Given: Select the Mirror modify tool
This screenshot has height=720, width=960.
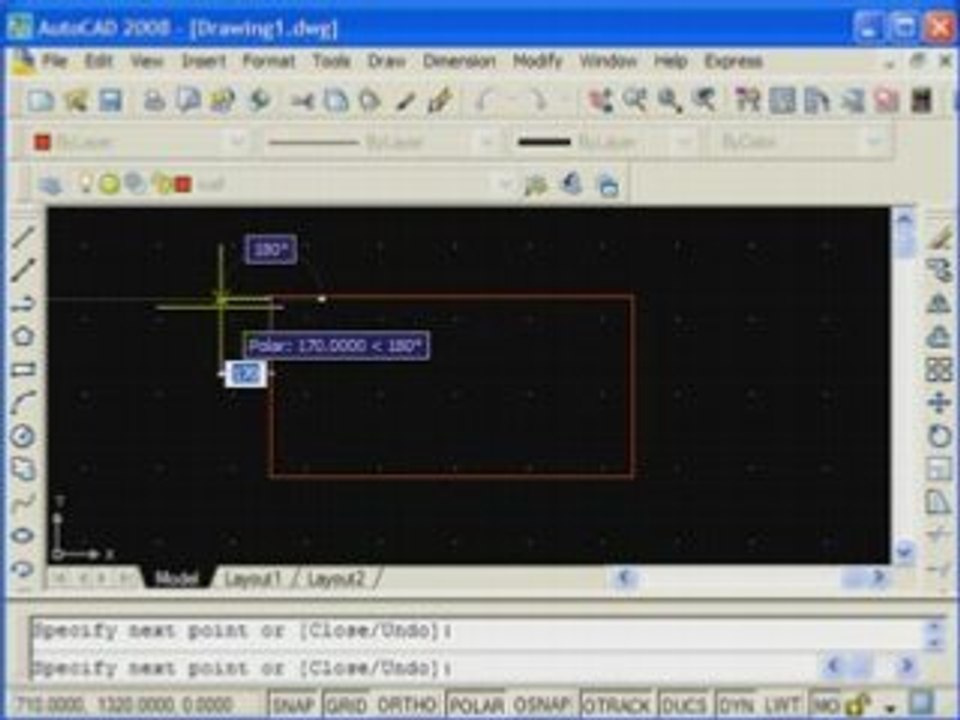Looking at the screenshot, I should click(939, 304).
